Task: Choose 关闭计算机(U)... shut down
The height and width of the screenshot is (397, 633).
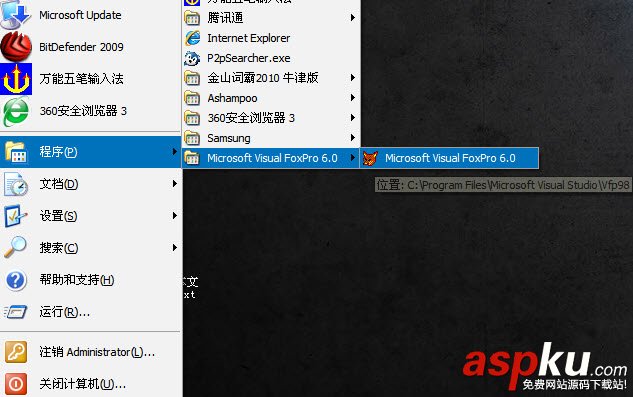Action: (90, 384)
